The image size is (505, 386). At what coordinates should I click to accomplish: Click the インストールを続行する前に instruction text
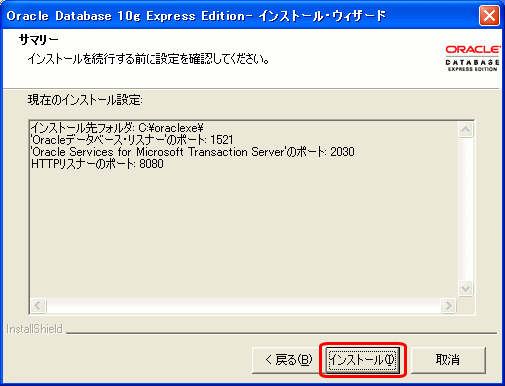pyautogui.click(x=148, y=59)
